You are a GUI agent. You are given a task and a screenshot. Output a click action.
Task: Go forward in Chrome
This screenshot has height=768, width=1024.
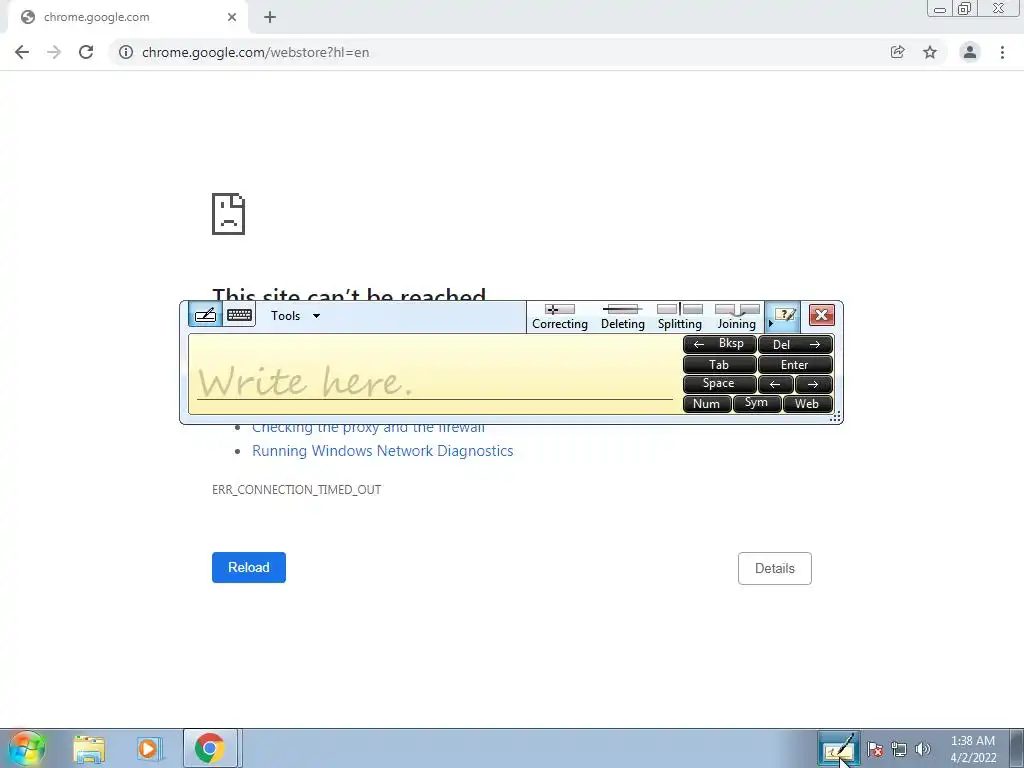tap(54, 52)
